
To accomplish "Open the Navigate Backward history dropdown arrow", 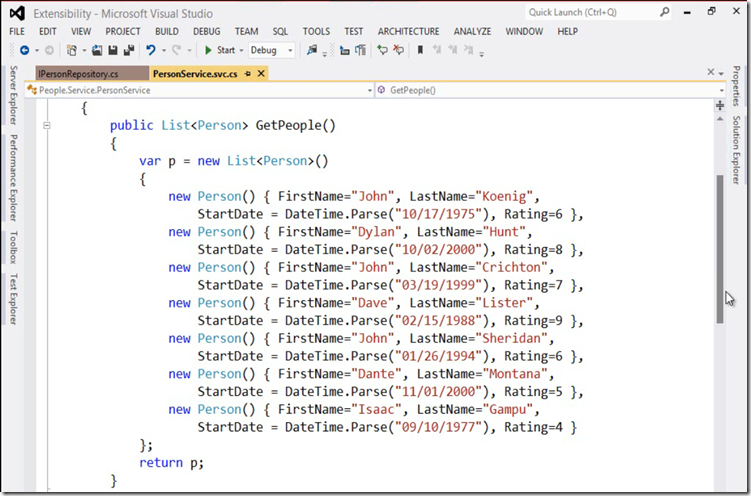I will (36, 50).
